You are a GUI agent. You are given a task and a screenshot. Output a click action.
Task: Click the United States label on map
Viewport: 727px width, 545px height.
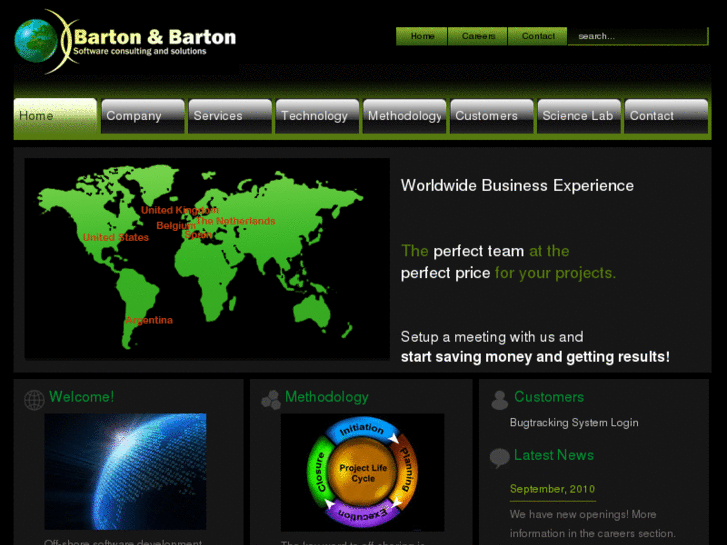click(116, 237)
